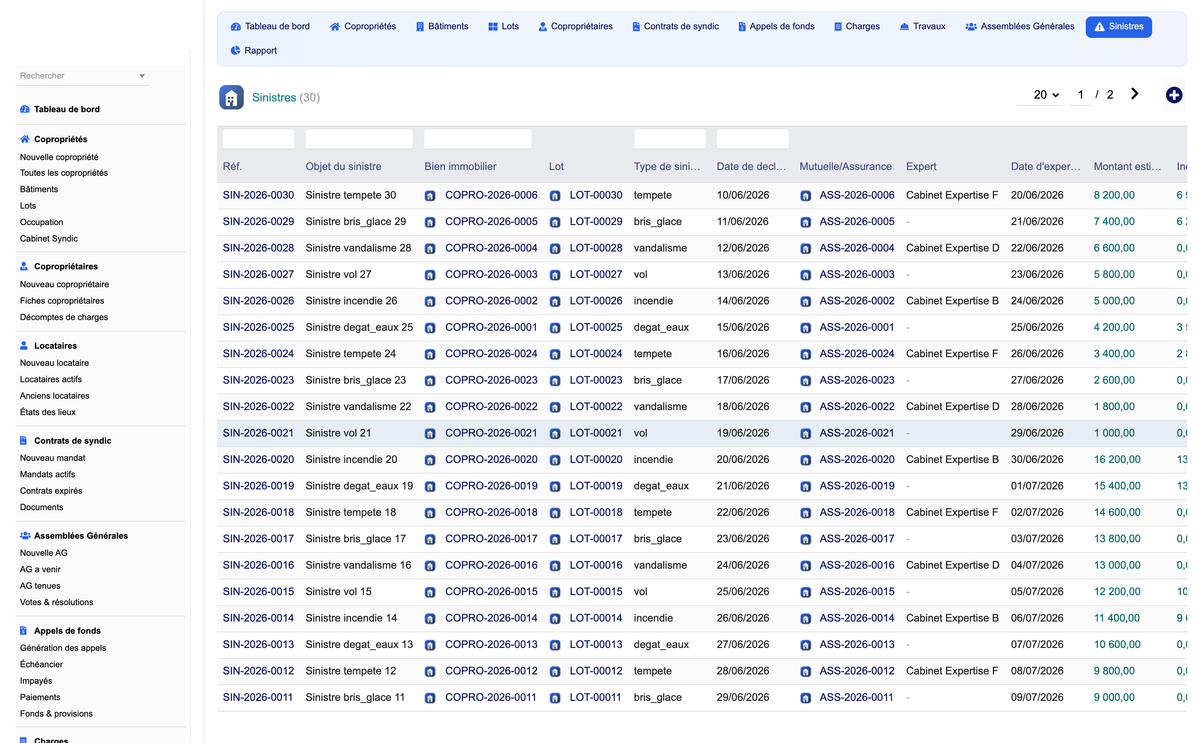Click Type de sinistre filter field
This screenshot has width=1200, height=743.
pos(670,139)
